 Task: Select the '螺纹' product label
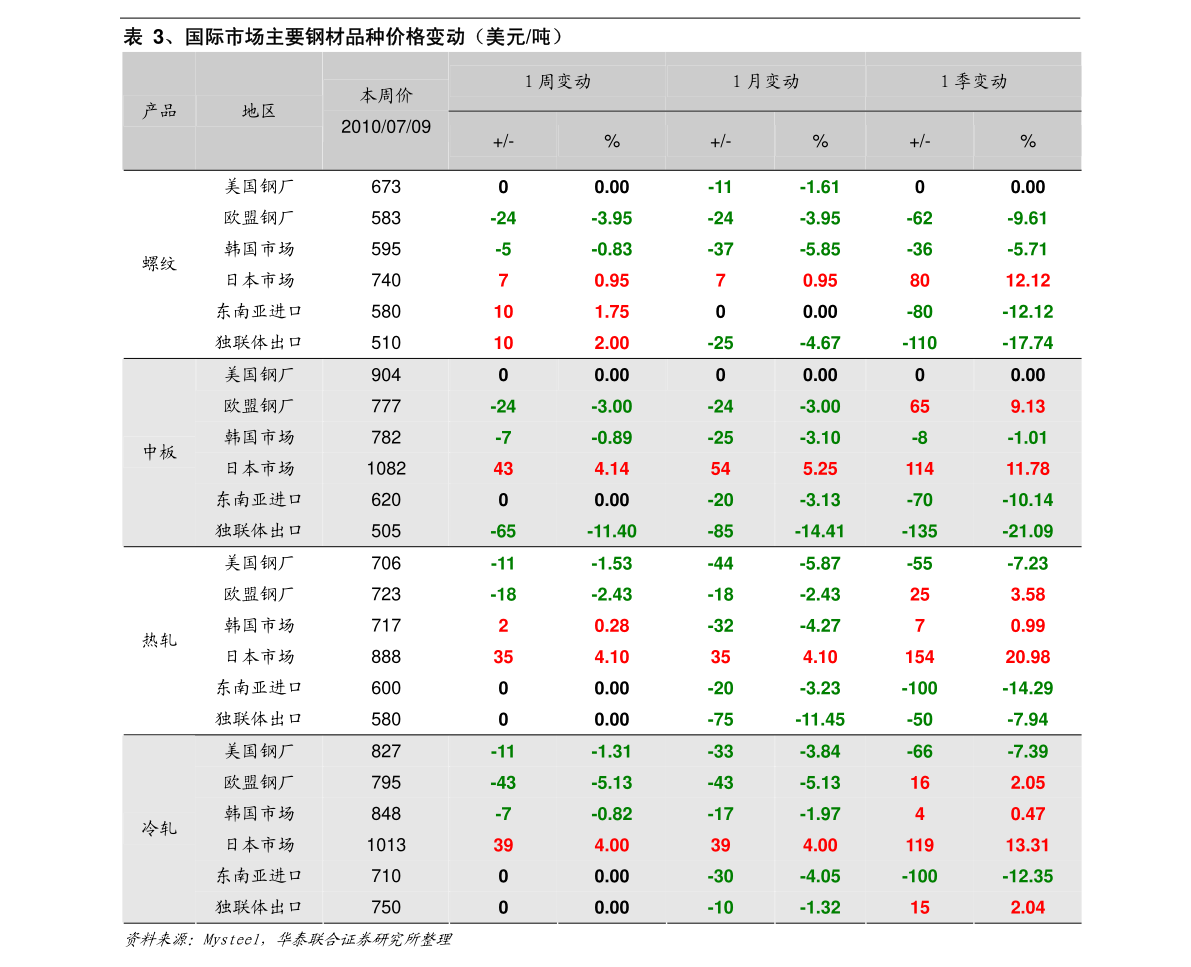160,264
